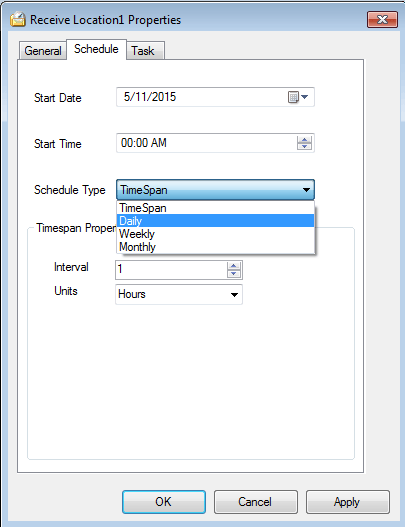Click the Receive Location title bar icon
This screenshot has height=527, width=405.
click(17, 19)
